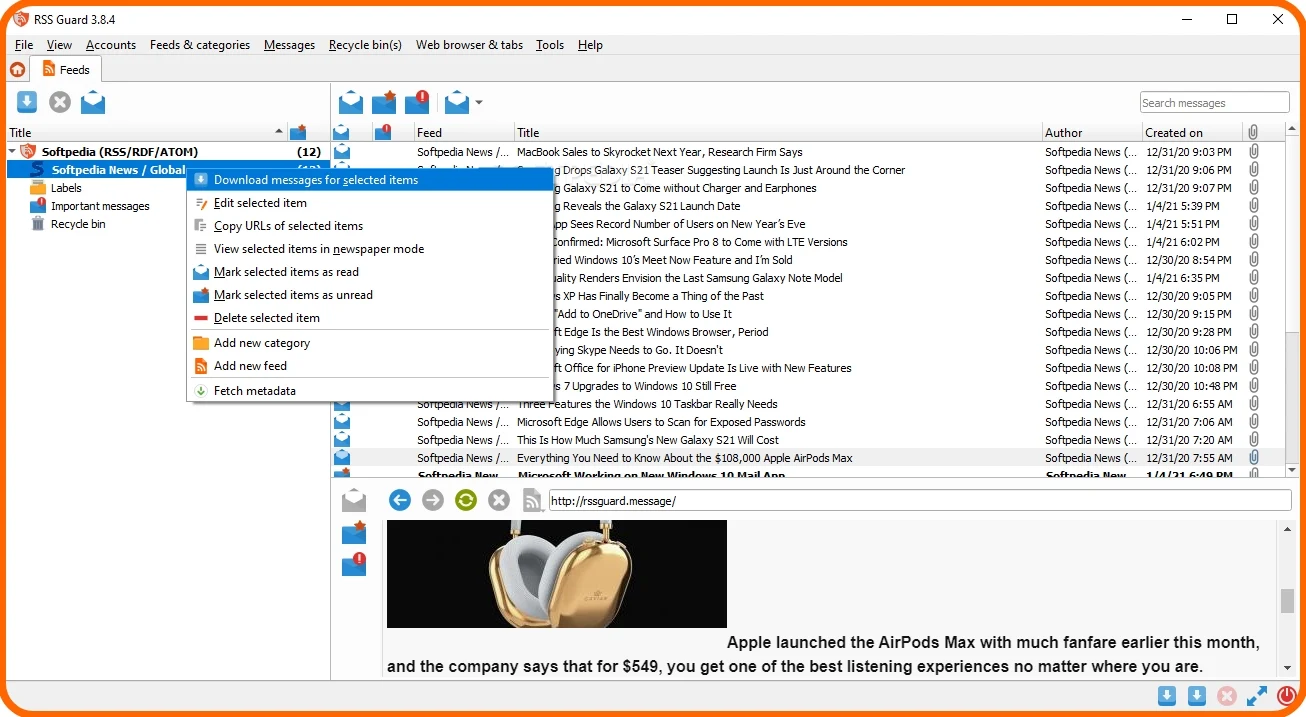This screenshot has height=717, width=1306.
Task: Choose Edit selected item
Action: (371, 203)
